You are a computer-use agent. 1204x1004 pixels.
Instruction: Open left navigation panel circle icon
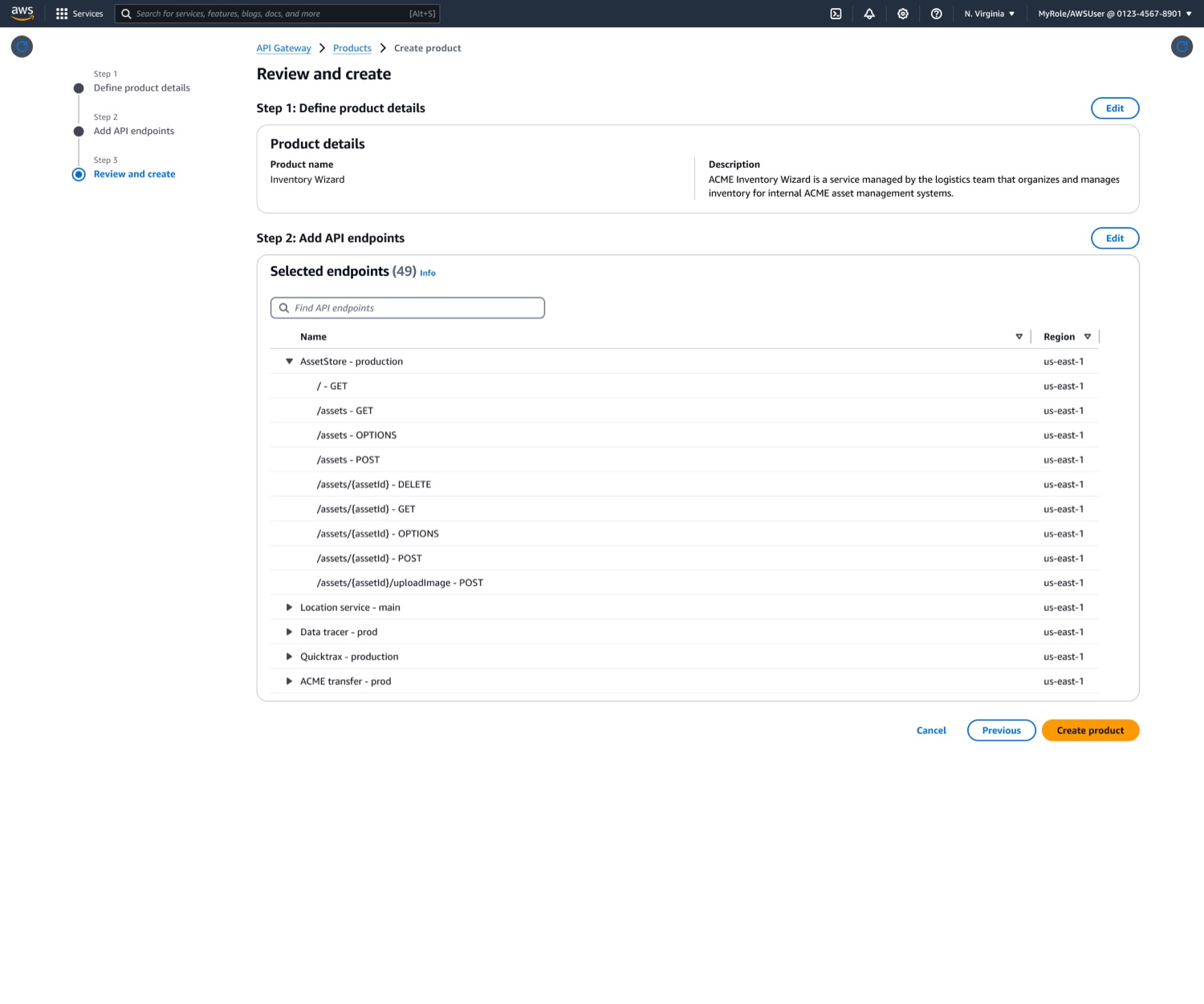click(22, 47)
